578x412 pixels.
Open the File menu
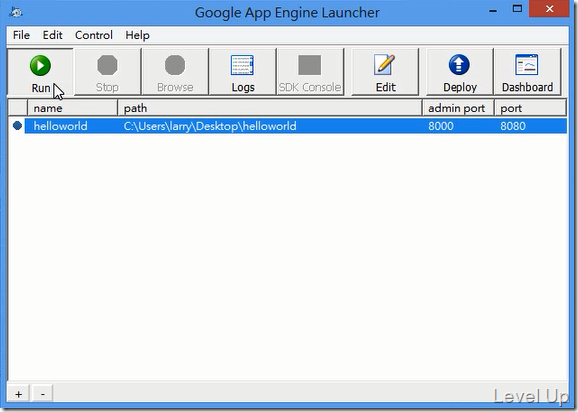[x=21, y=35]
